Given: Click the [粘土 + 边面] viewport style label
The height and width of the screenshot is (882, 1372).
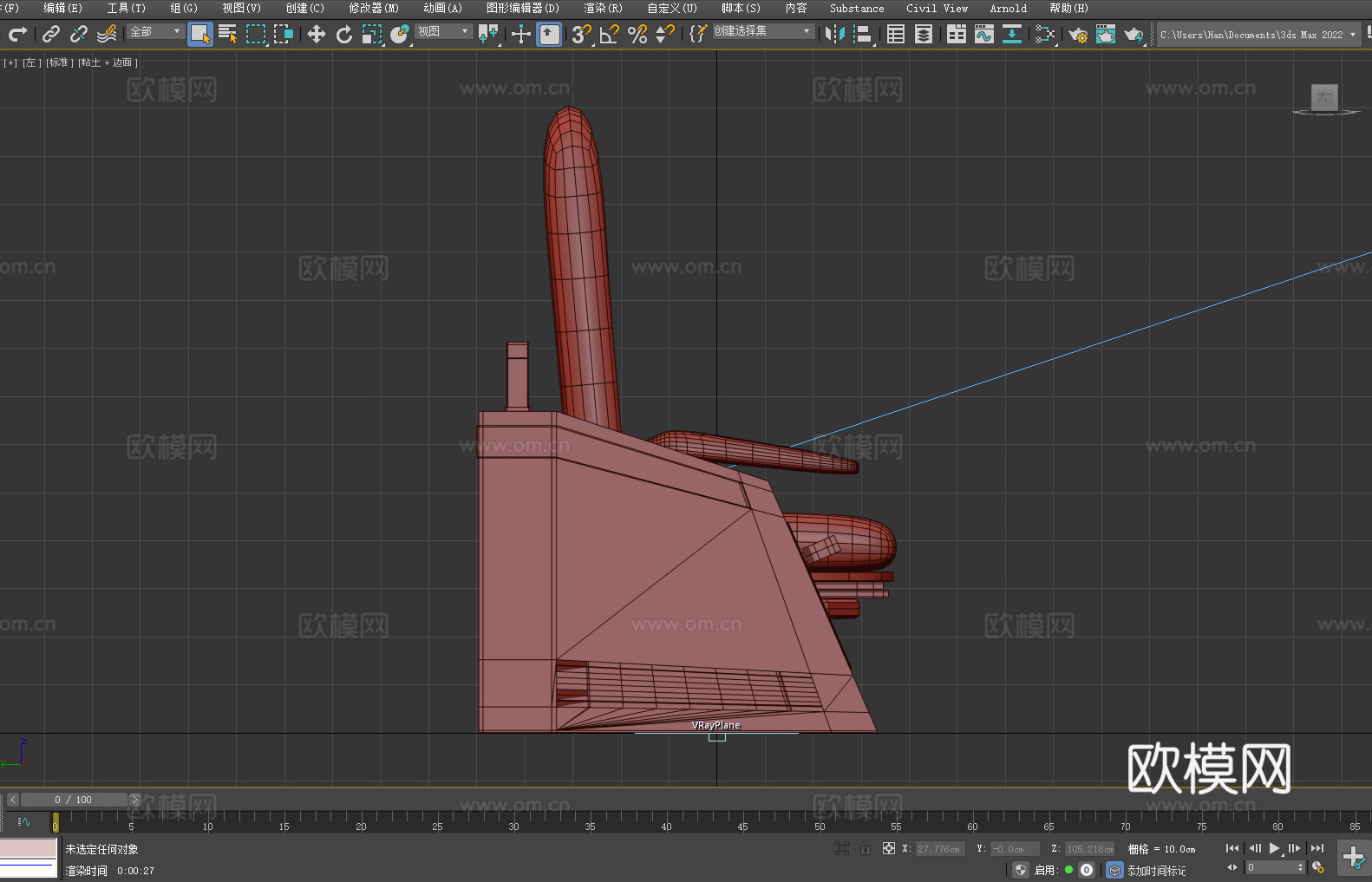Looking at the screenshot, I should [108, 62].
